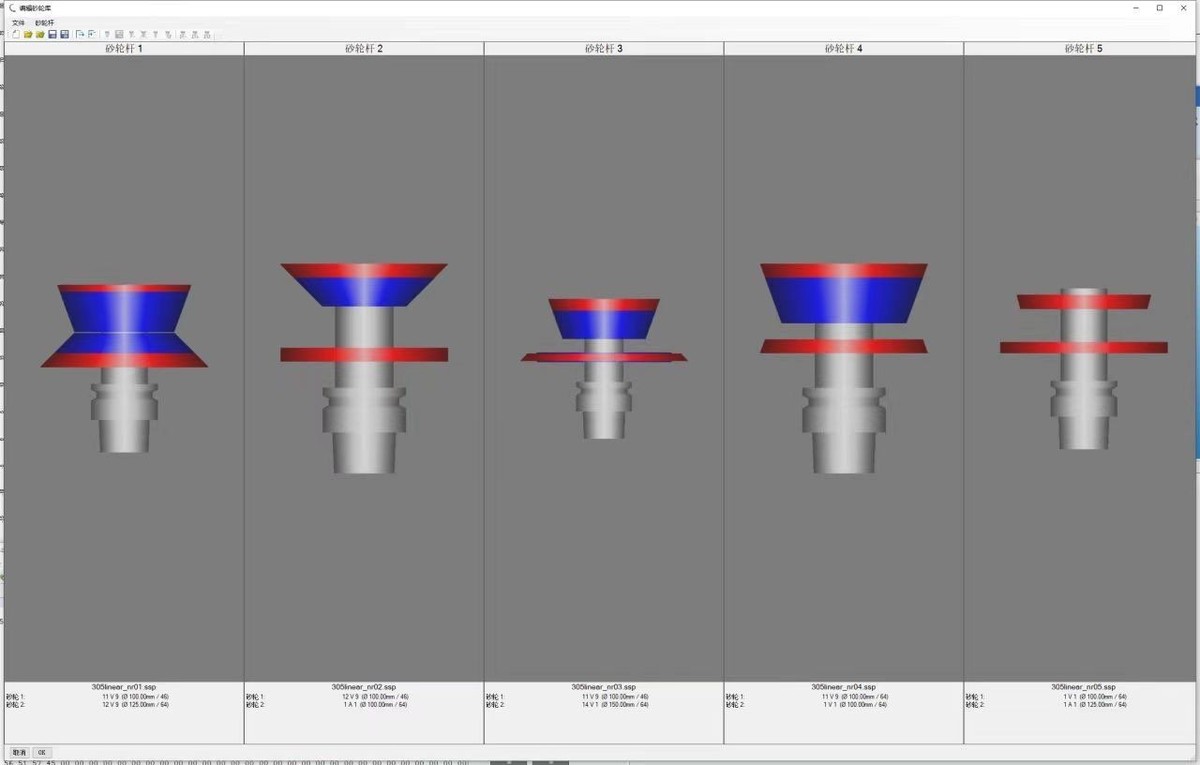Click the export icon before the grayed icons
Screen dimensions: 1200x765
click(92, 34)
